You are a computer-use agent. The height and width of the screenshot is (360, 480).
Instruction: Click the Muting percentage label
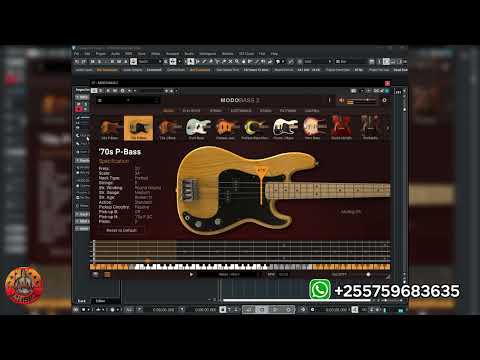[351, 212]
